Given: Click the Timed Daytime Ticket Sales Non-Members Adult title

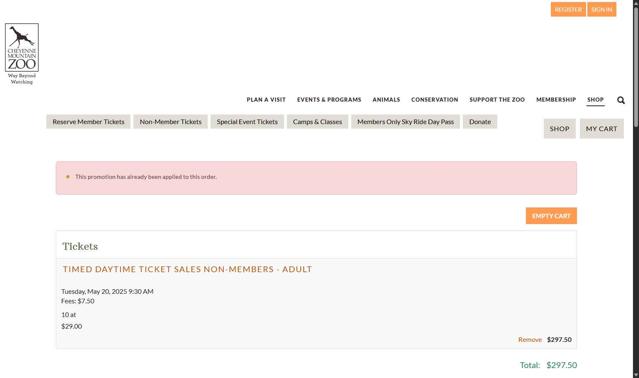Looking at the screenshot, I should pos(187,269).
